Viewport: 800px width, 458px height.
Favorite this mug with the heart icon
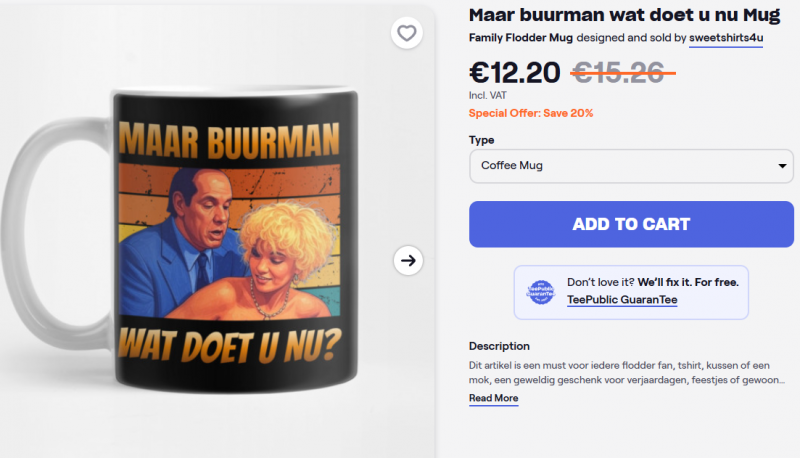point(406,33)
